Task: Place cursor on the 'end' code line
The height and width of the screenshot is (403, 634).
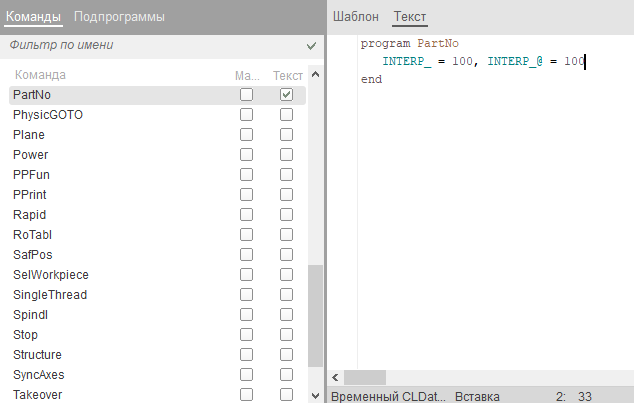Action: pos(371,79)
